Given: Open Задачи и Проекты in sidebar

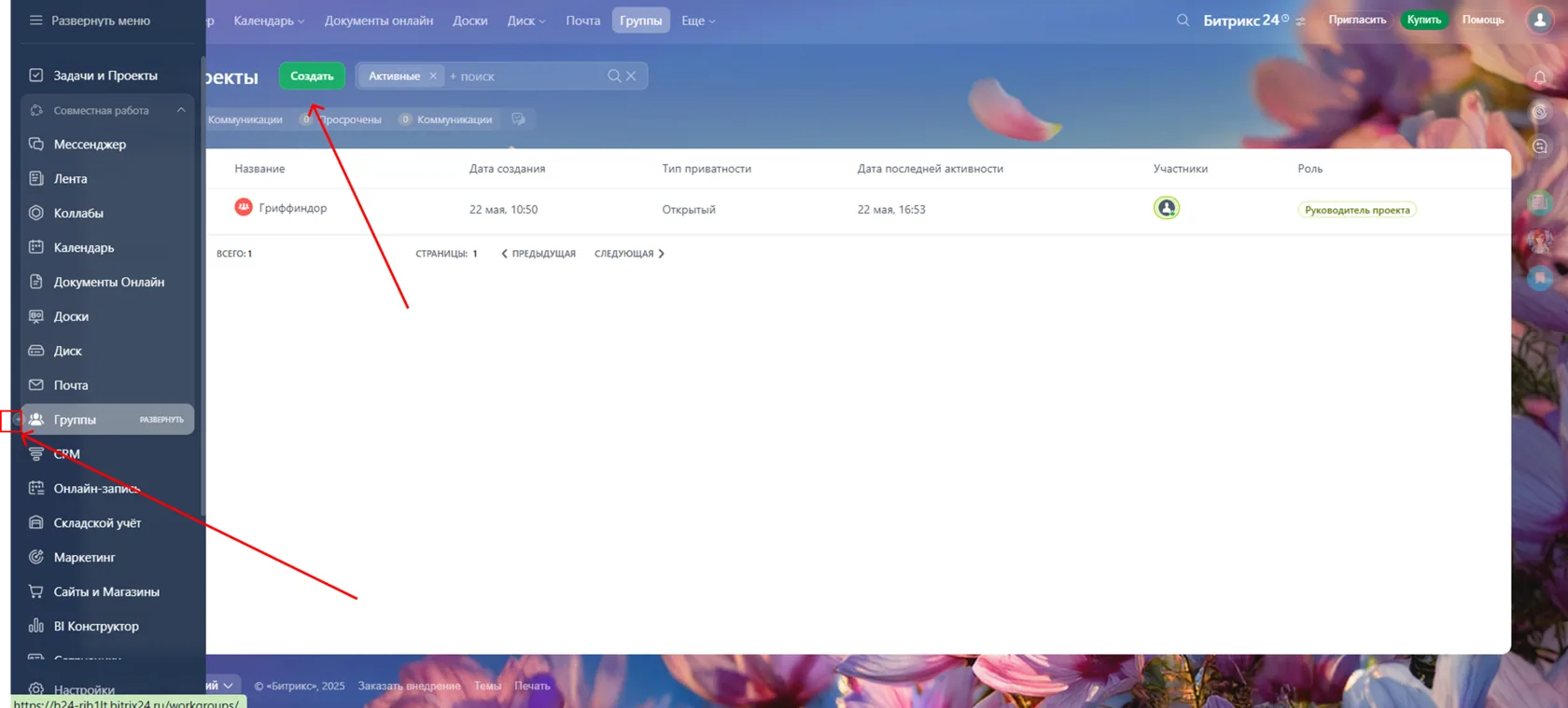Looking at the screenshot, I should pyautogui.click(x=105, y=76).
